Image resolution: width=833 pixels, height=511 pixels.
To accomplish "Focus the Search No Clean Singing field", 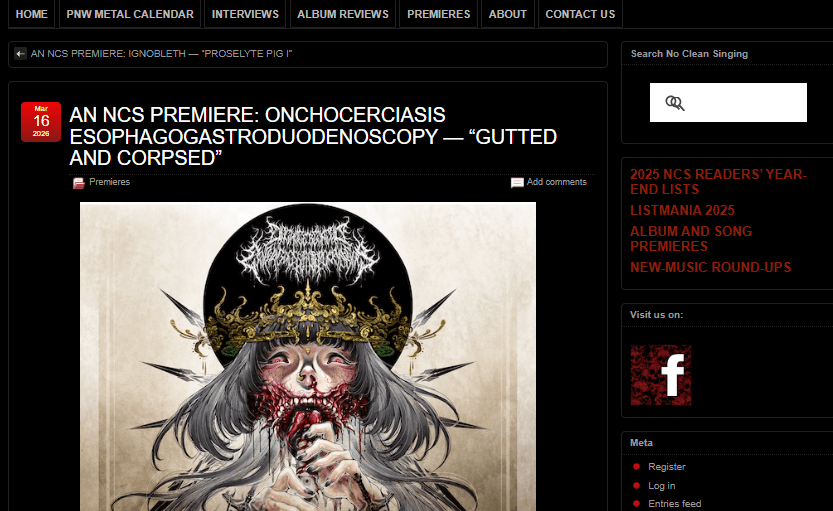I will 728,103.
